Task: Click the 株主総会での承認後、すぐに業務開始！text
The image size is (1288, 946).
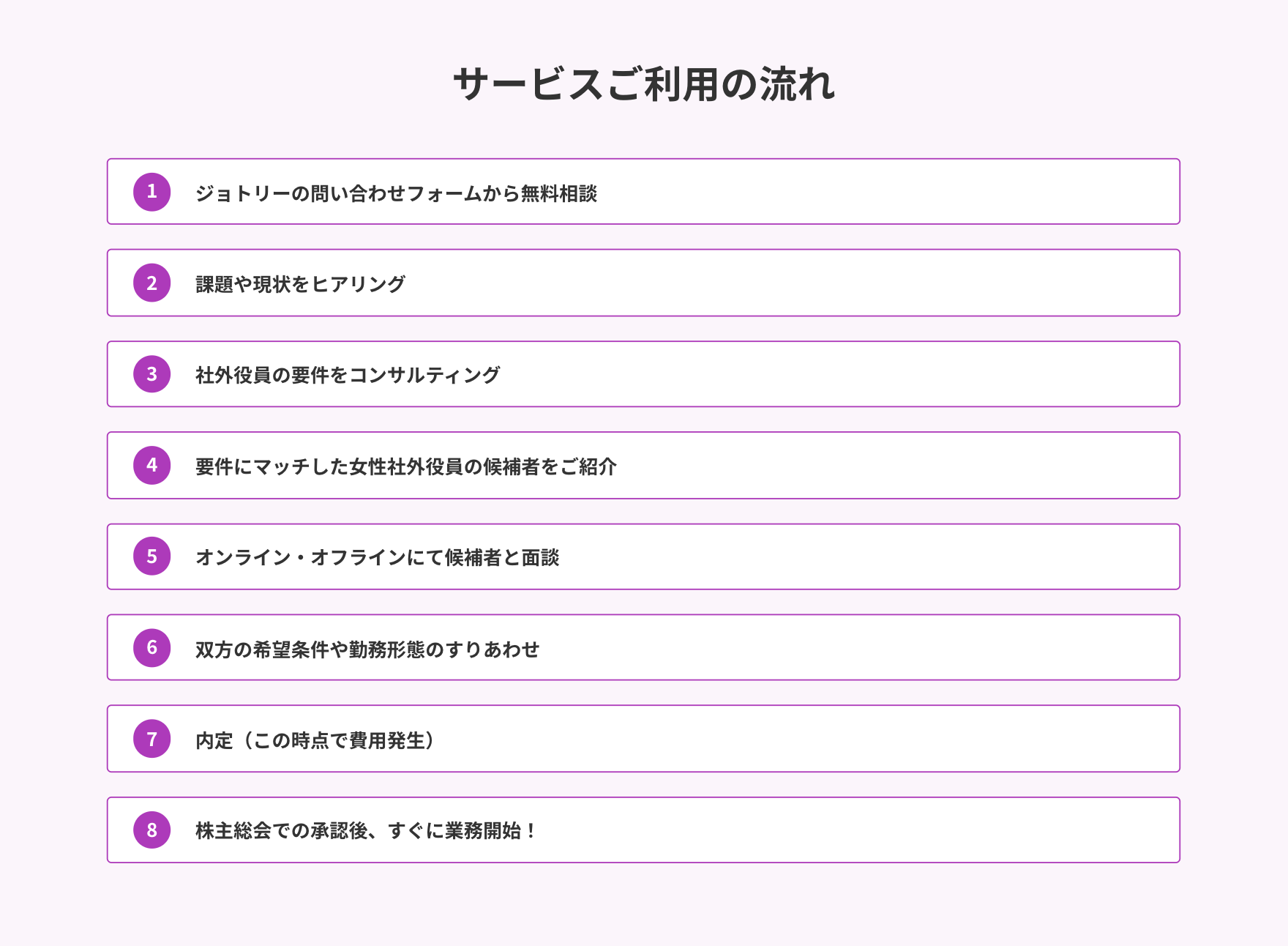Action: (x=367, y=831)
